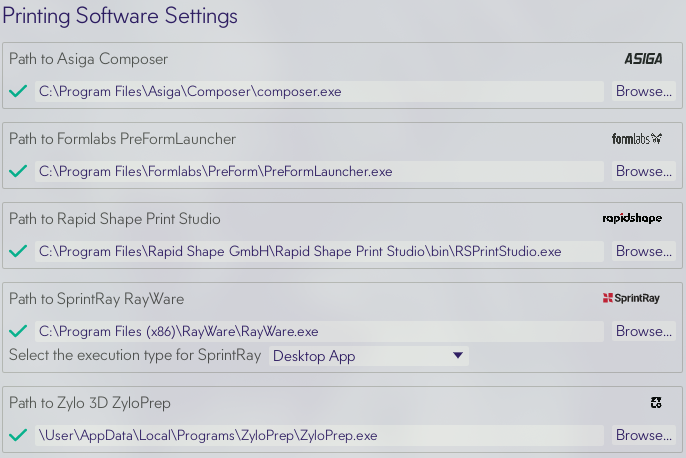Click 'Path to Rapid Shape Print Studio' label

[115, 219]
